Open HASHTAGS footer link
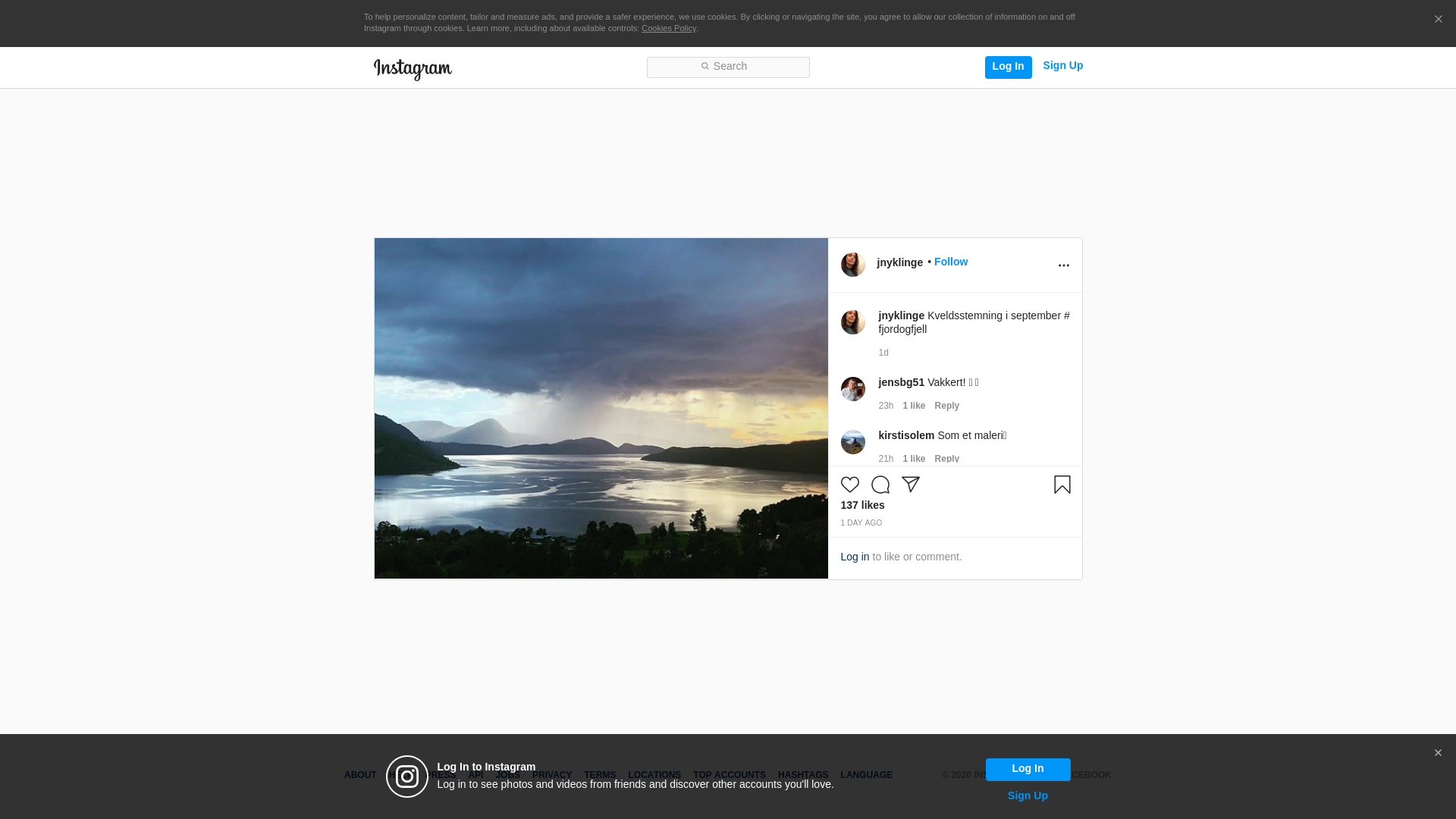 [803, 775]
